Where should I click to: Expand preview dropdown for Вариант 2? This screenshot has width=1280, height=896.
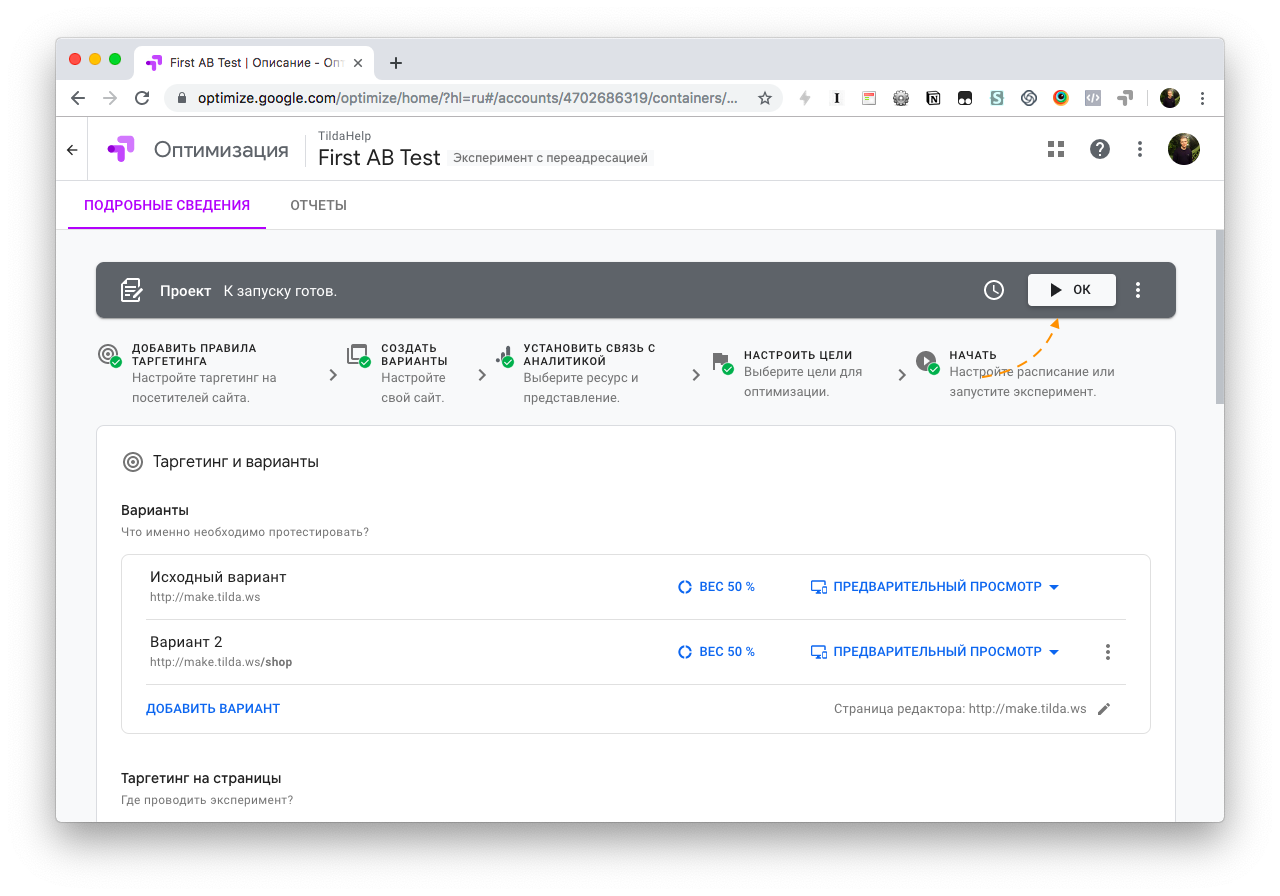[1054, 652]
